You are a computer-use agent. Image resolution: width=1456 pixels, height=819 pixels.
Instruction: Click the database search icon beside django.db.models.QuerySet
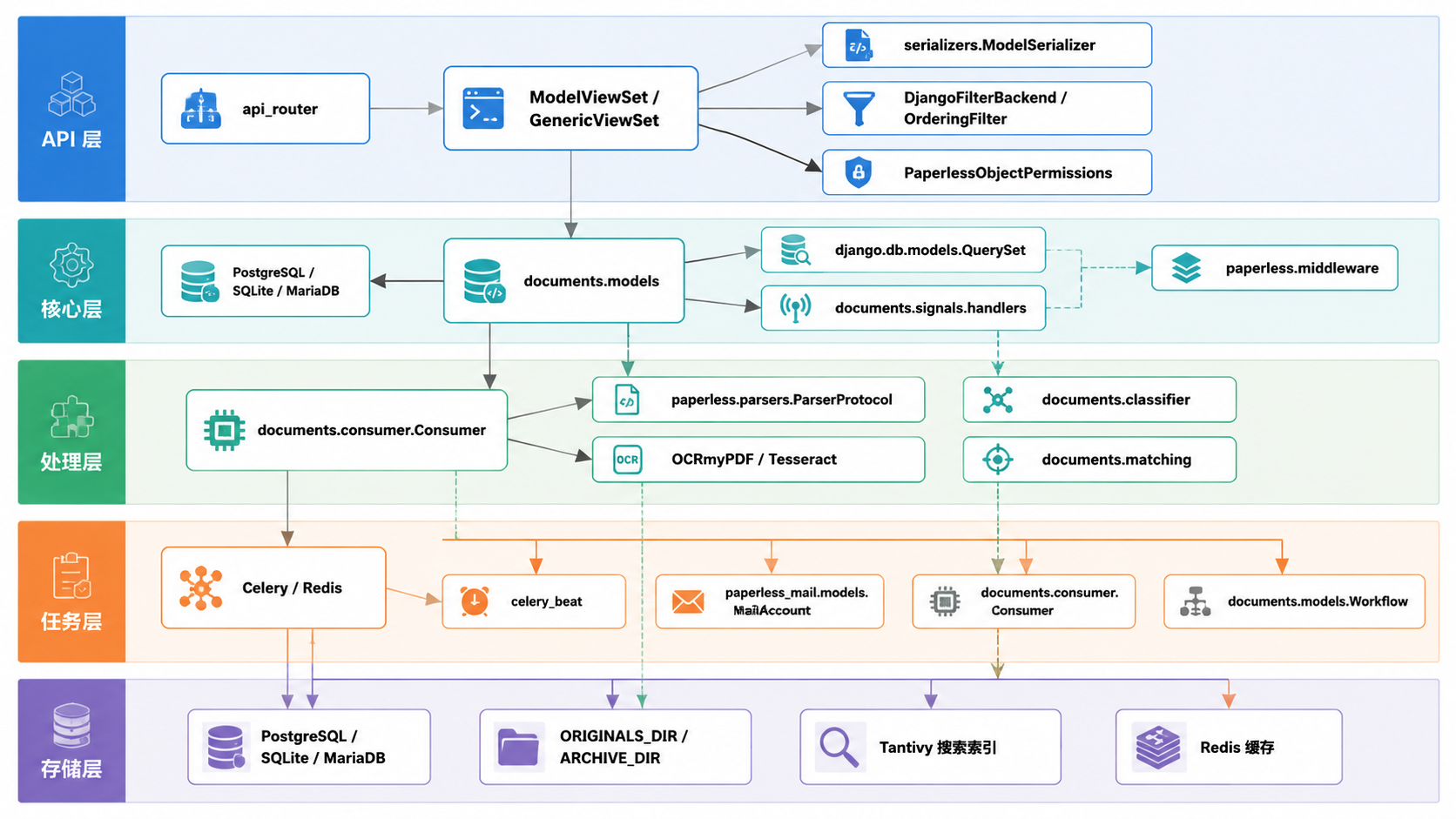click(795, 250)
